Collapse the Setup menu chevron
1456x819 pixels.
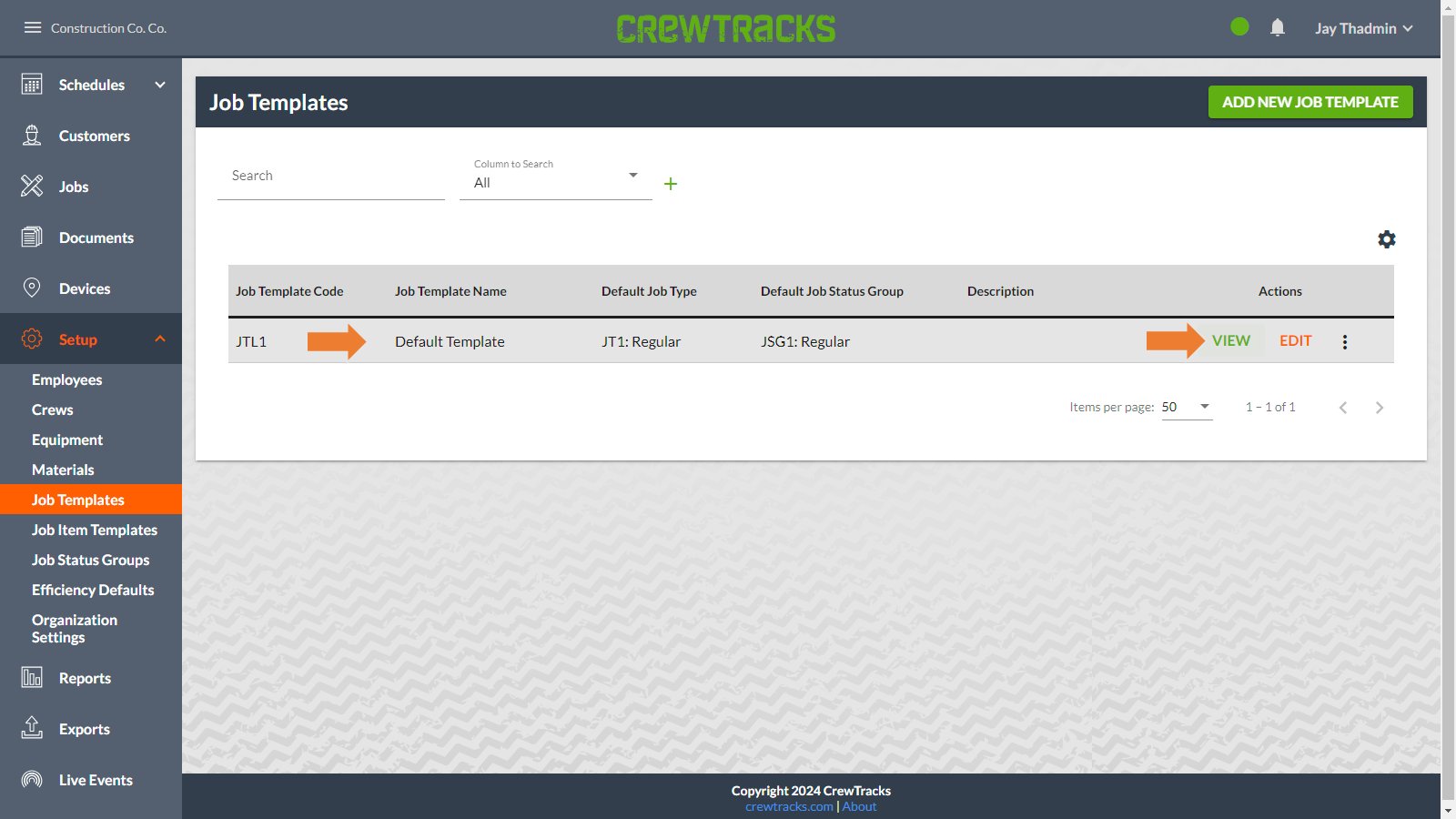point(160,339)
